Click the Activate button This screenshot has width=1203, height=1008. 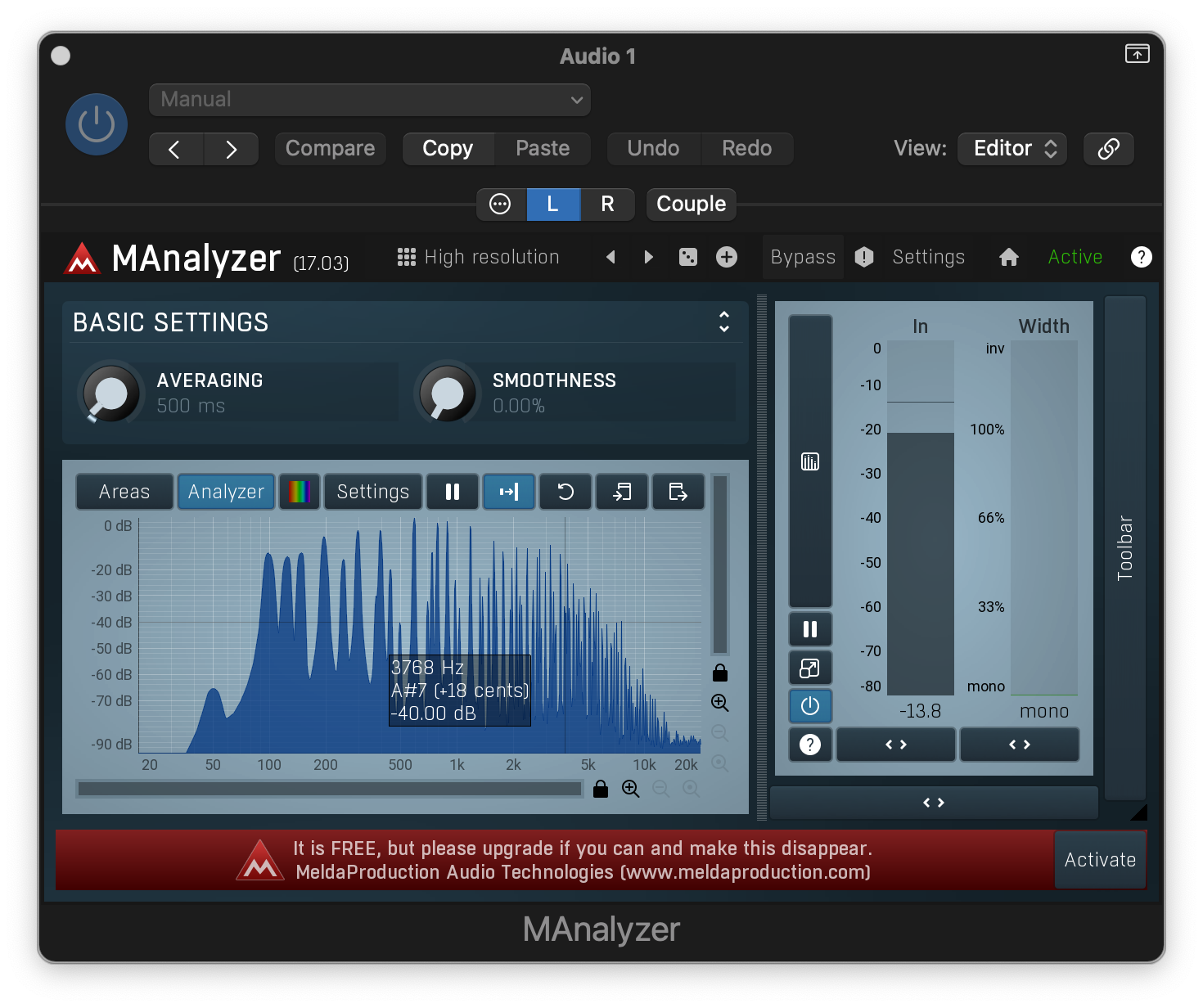coord(1100,860)
